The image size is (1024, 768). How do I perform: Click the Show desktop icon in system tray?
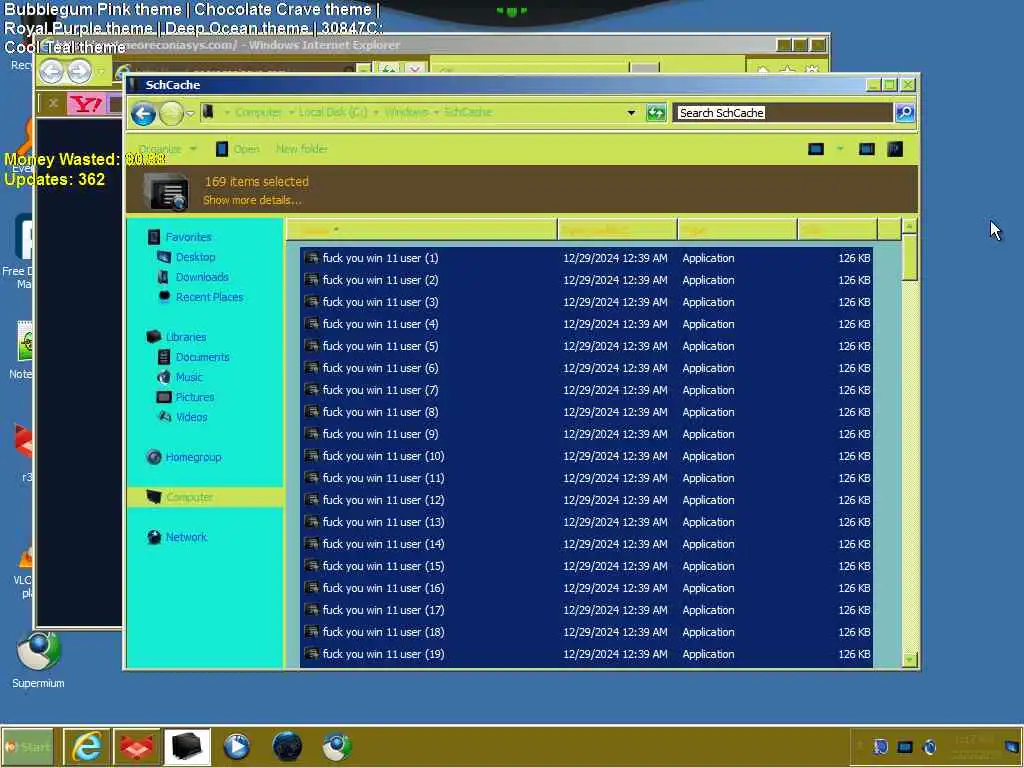[x=1012, y=746]
